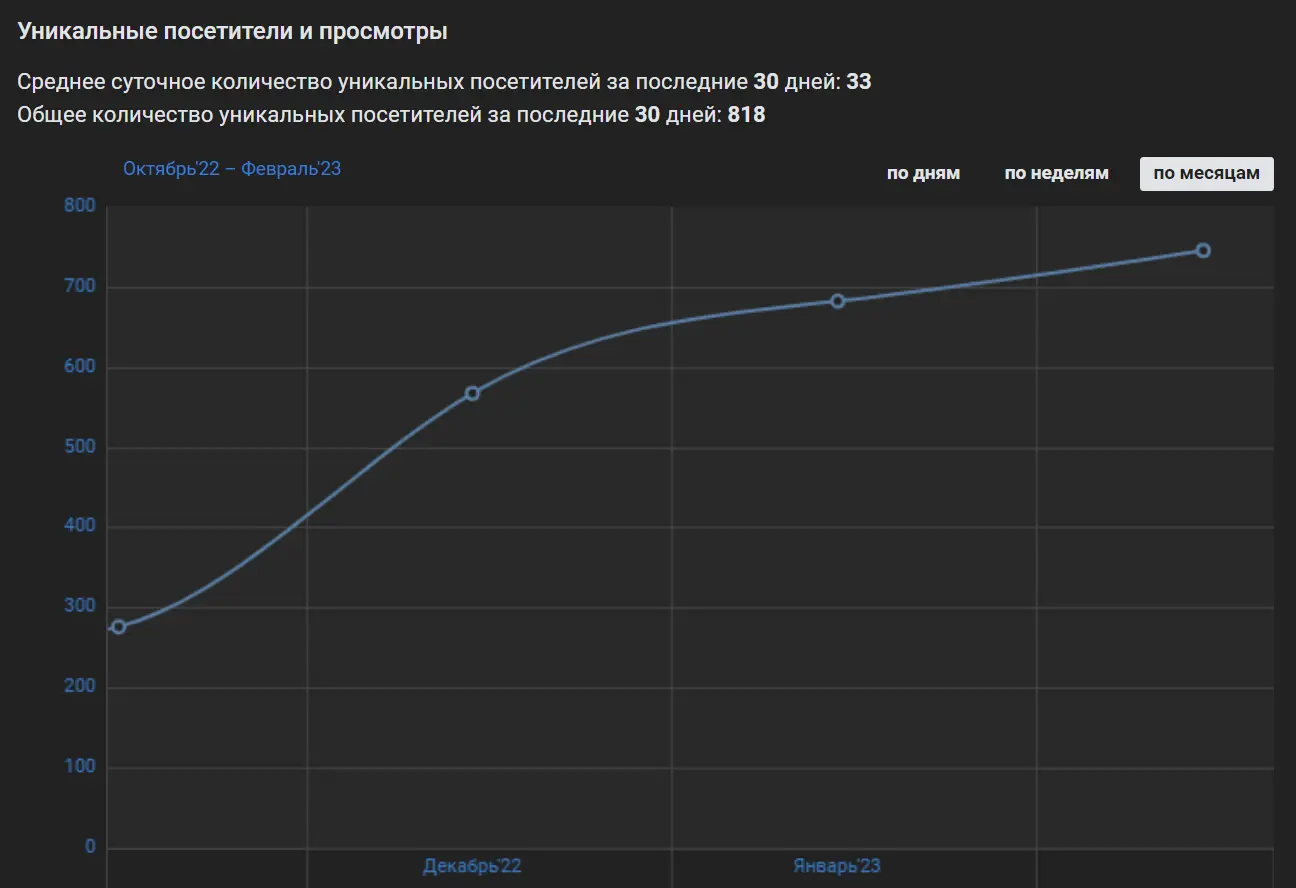1296x888 pixels.
Task: Click the 'Декабрь'22' axis label
Action: pos(472,866)
